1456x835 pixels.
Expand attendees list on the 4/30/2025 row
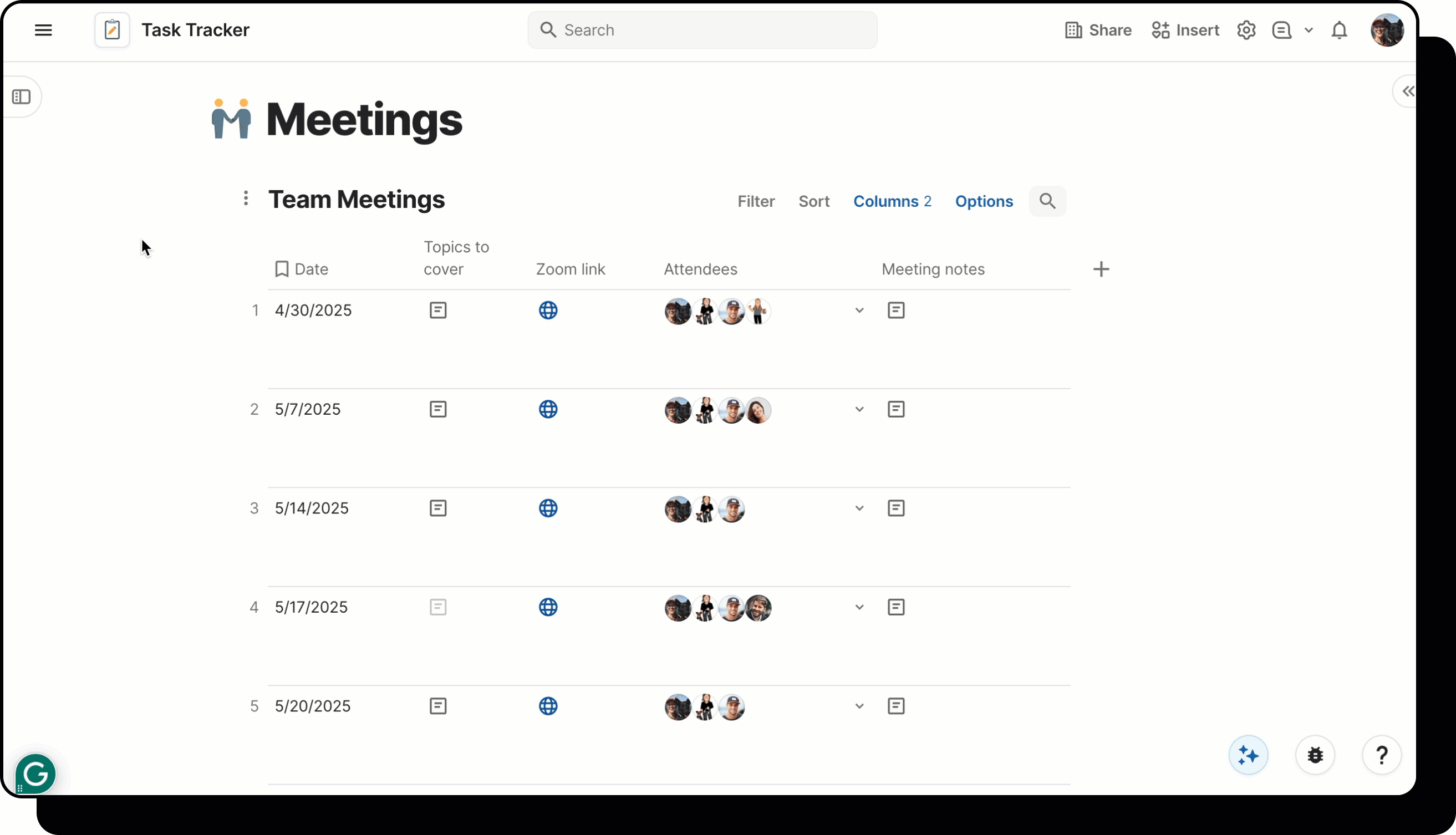[x=858, y=310]
